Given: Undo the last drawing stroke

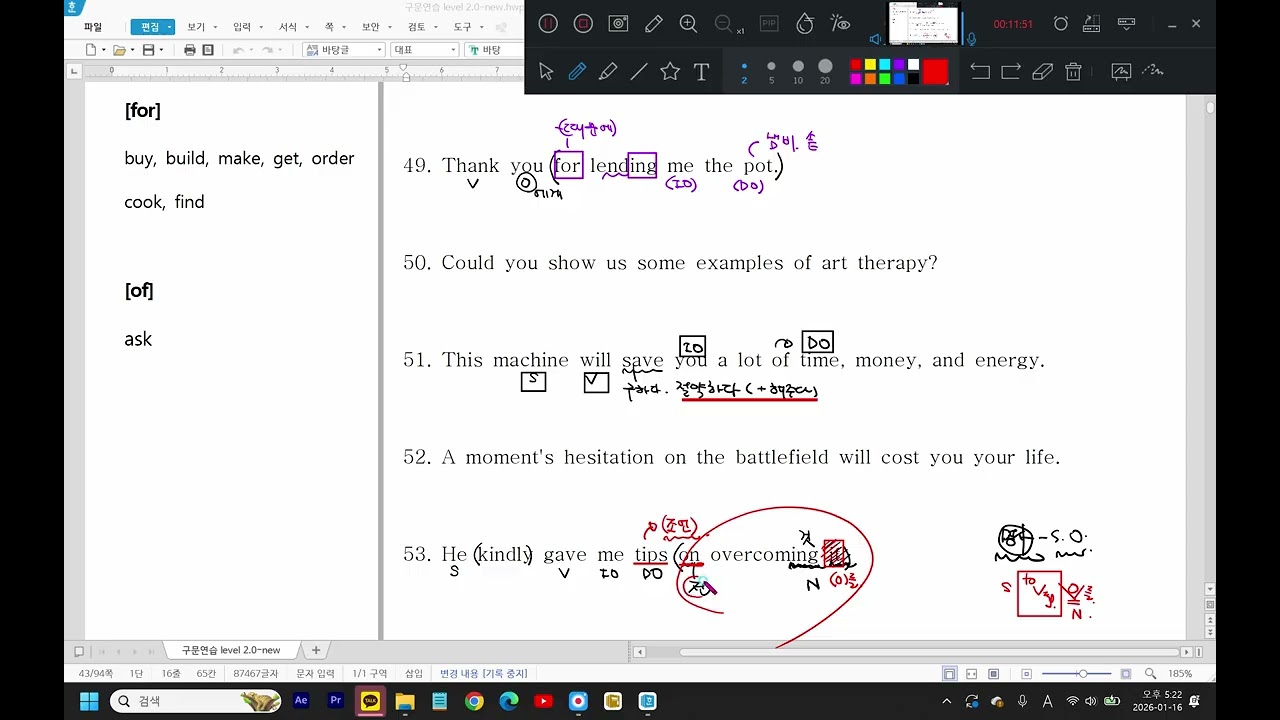Looking at the screenshot, I should 980,71.
